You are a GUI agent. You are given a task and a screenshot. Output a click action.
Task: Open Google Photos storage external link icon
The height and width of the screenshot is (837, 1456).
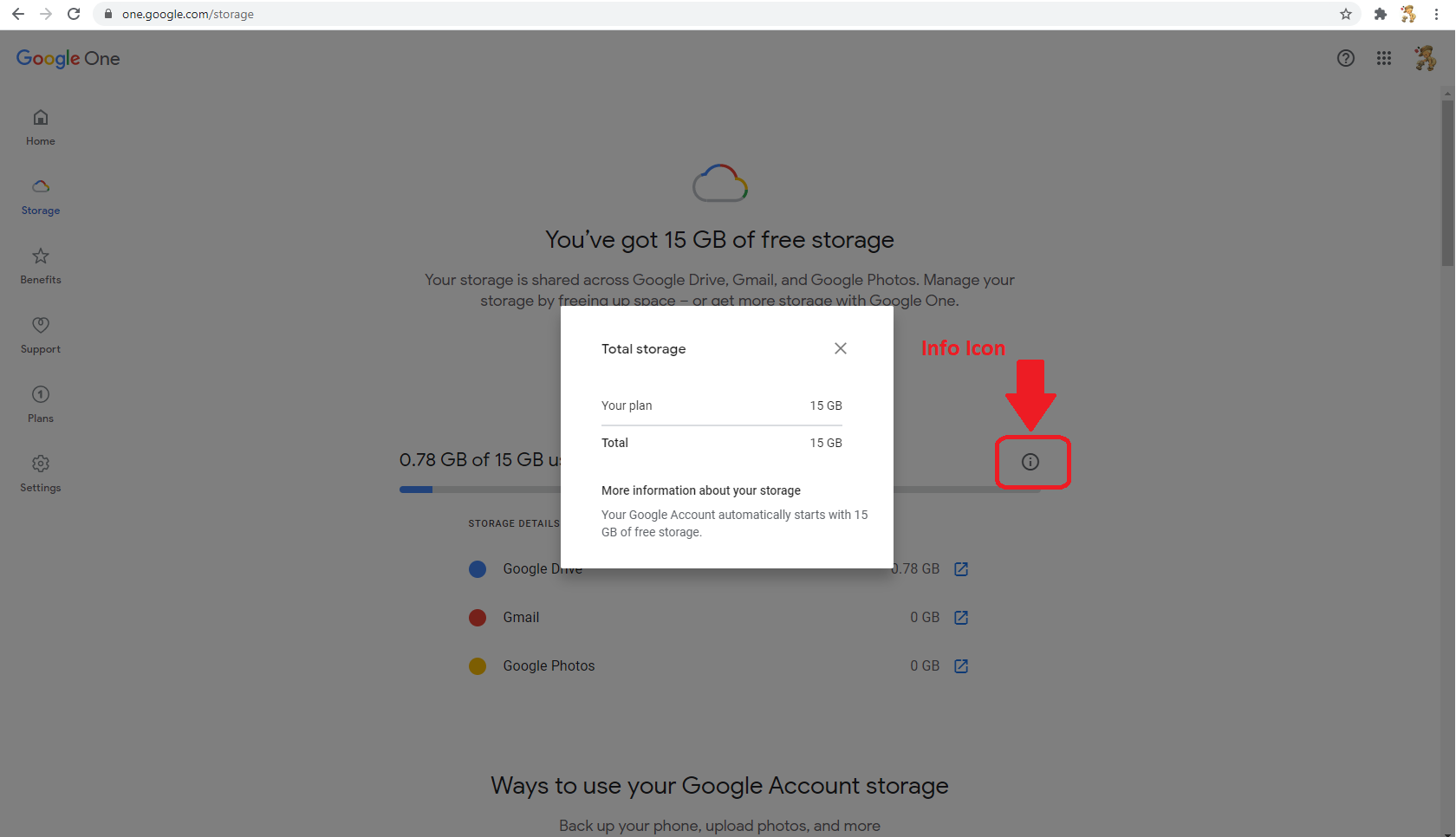pos(961,666)
